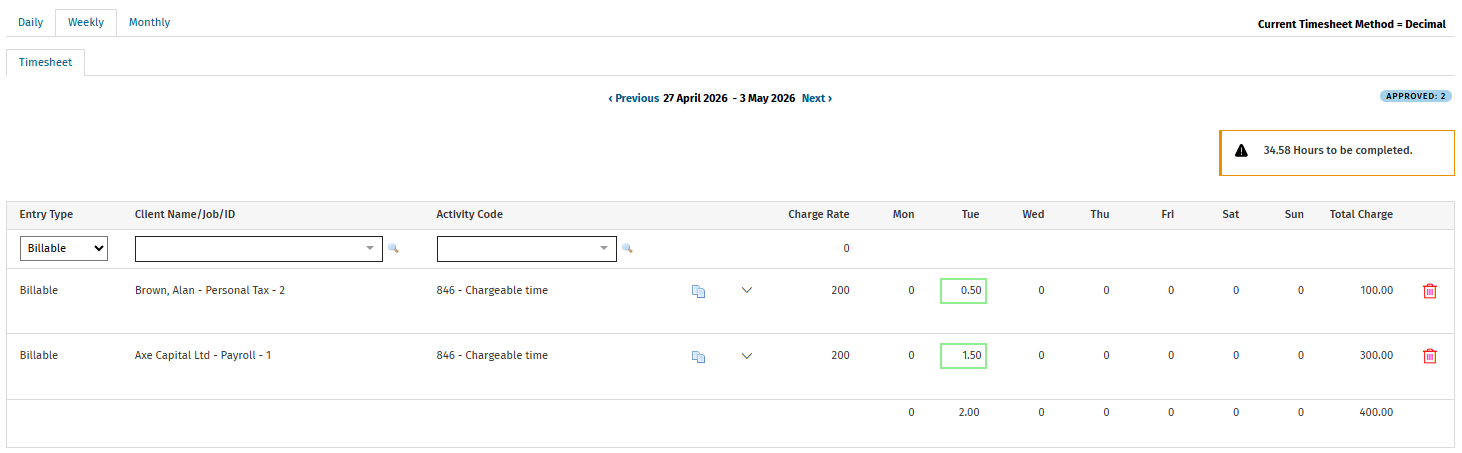Click the 27 April 2026 - 3 May 2026 date range
This screenshot has height=453, width=1462.
point(729,99)
